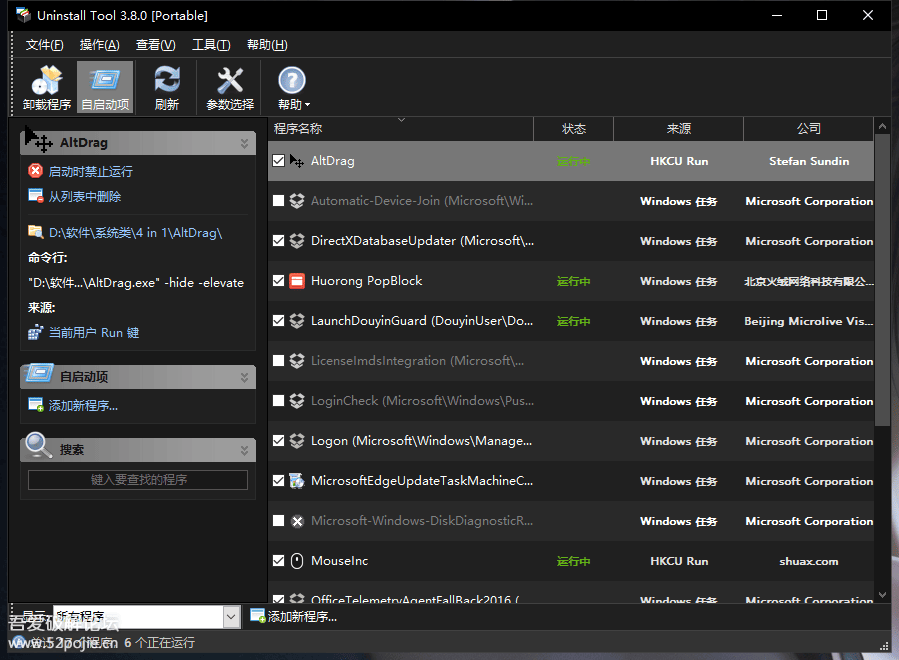Image resolution: width=899 pixels, height=660 pixels.
Task: Click the AltDrag cursor icon in list
Action: point(297,161)
